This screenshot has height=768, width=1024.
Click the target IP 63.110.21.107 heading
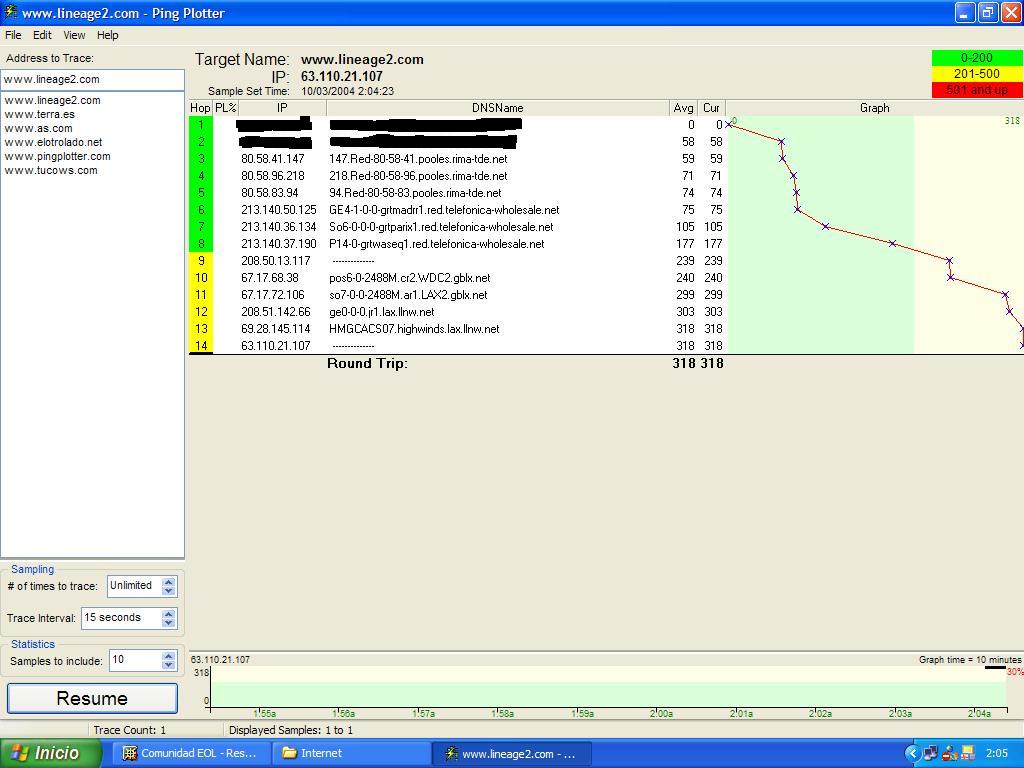click(x=342, y=76)
